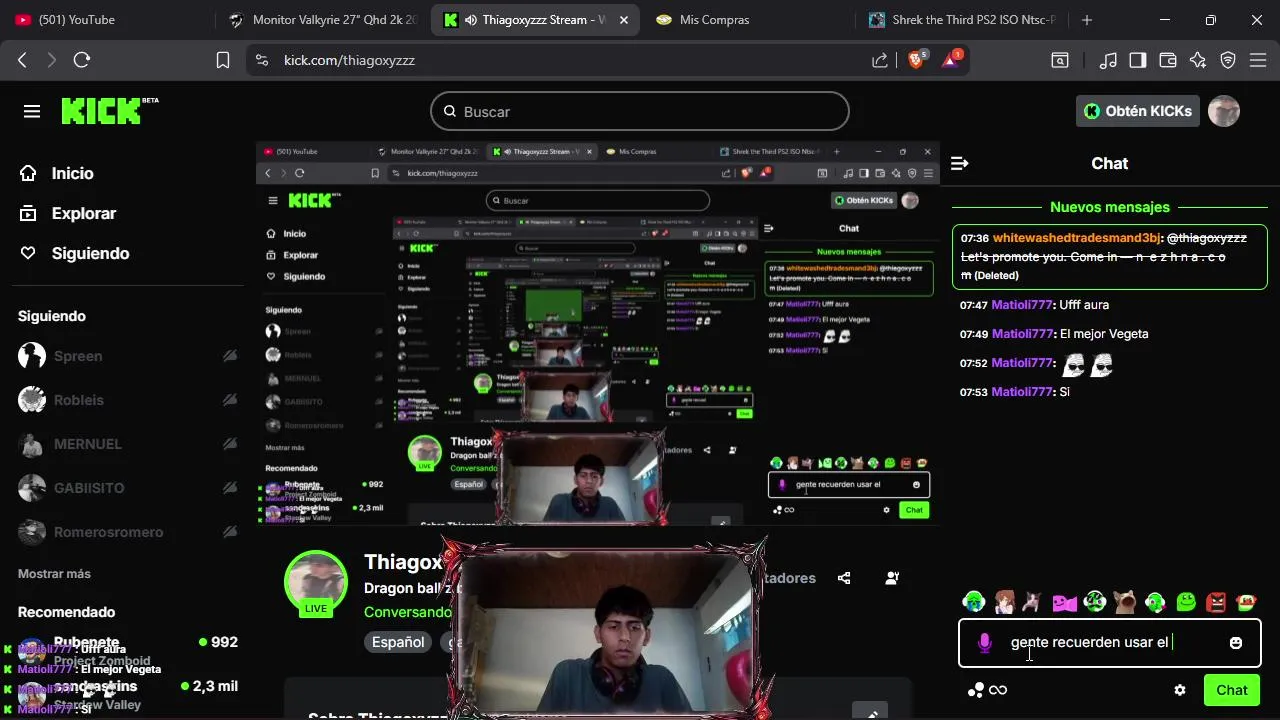Insert the red angry face emote
Viewport: 1280px width, 720px height.
pos(1216,602)
